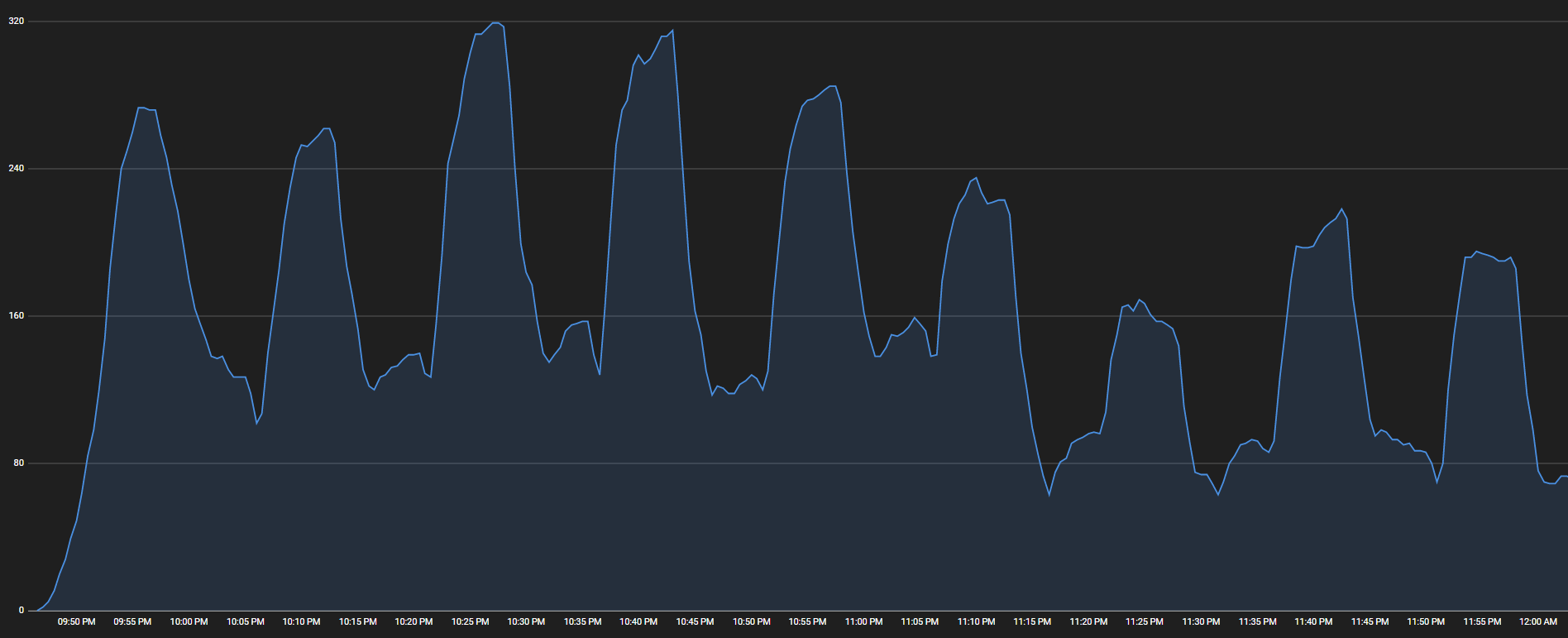Viewport: 1568px width, 638px height.
Task: Click the 11:55 PM time axis label
Action: pyautogui.click(x=1482, y=621)
